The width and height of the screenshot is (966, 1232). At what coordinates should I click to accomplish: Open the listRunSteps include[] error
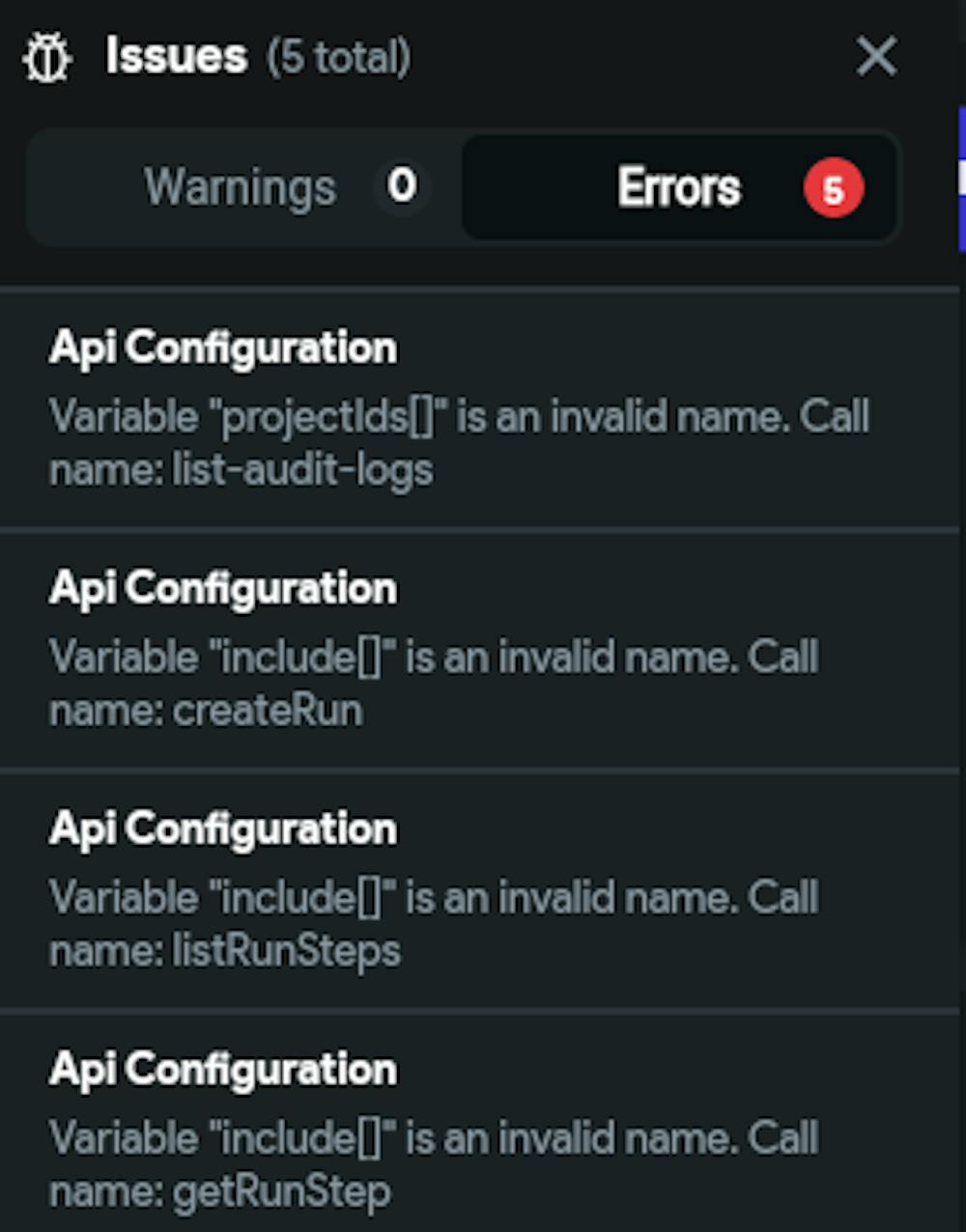click(x=479, y=890)
